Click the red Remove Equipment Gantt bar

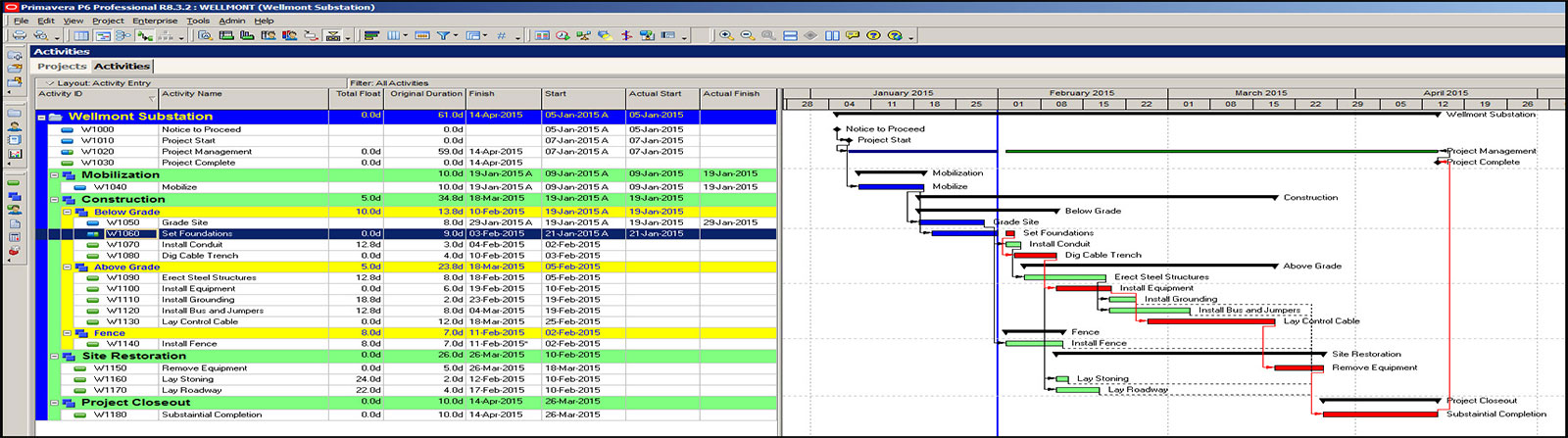(1299, 368)
